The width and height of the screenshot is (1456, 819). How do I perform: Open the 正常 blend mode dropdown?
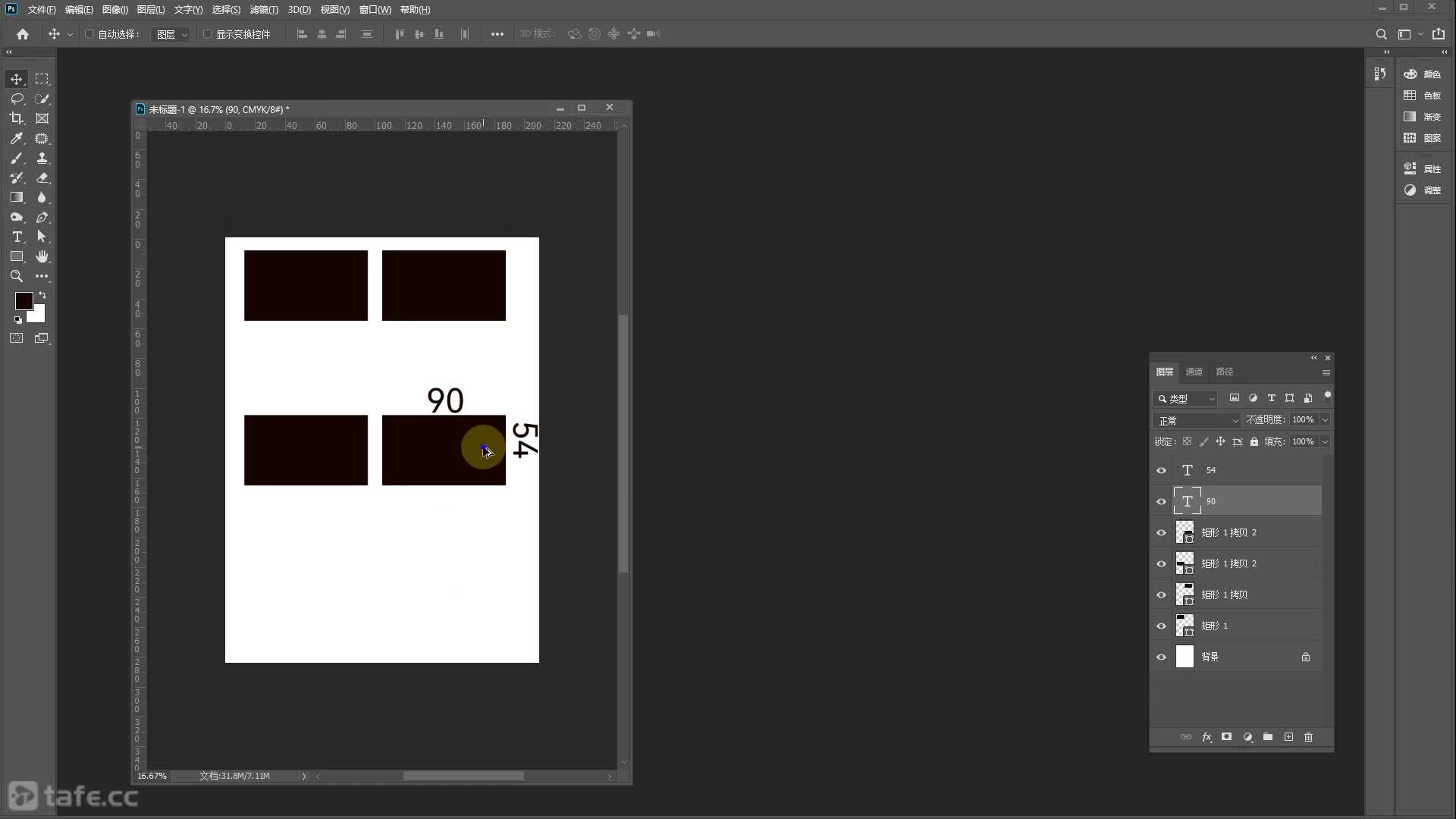[1197, 420]
